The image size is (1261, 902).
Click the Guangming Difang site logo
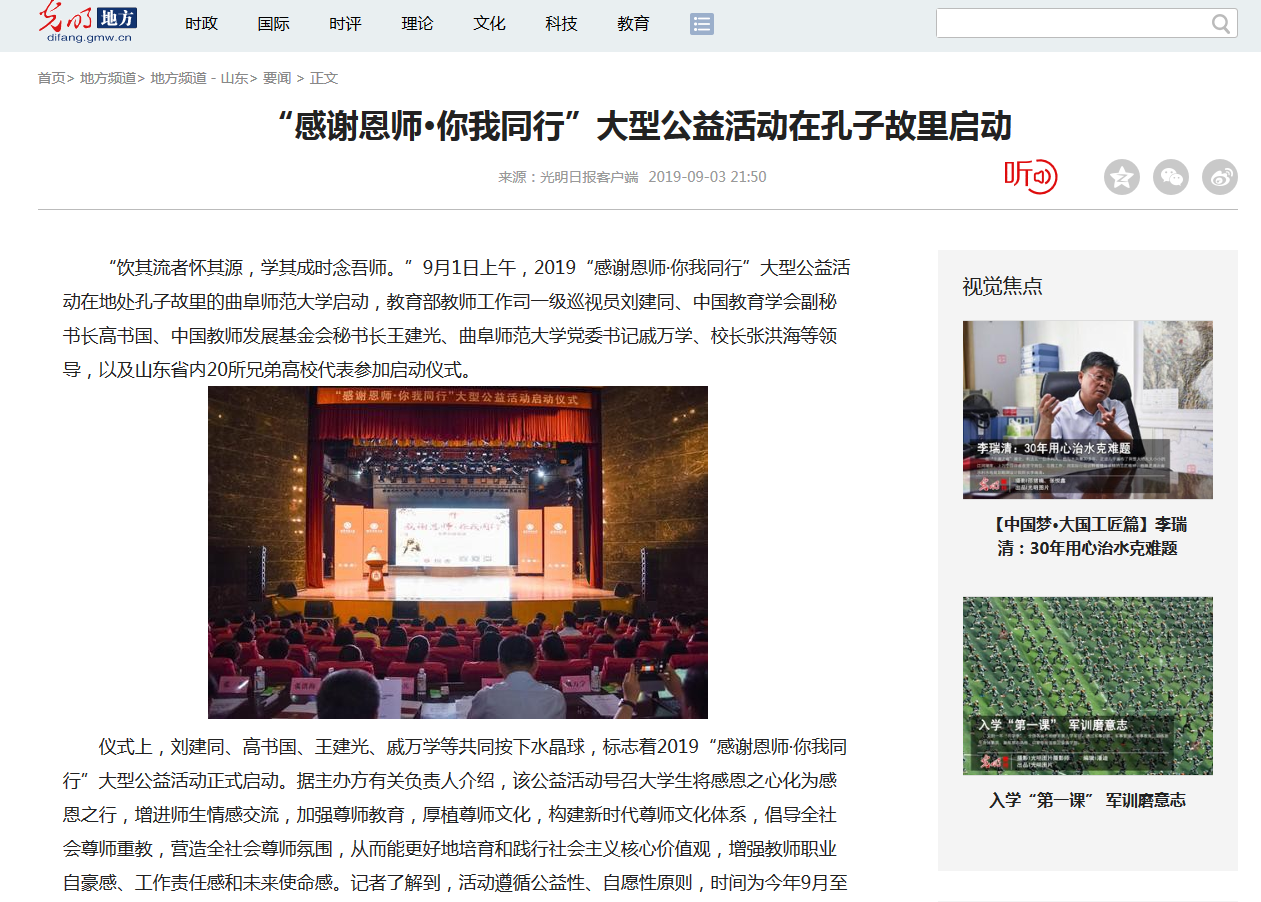coord(87,23)
